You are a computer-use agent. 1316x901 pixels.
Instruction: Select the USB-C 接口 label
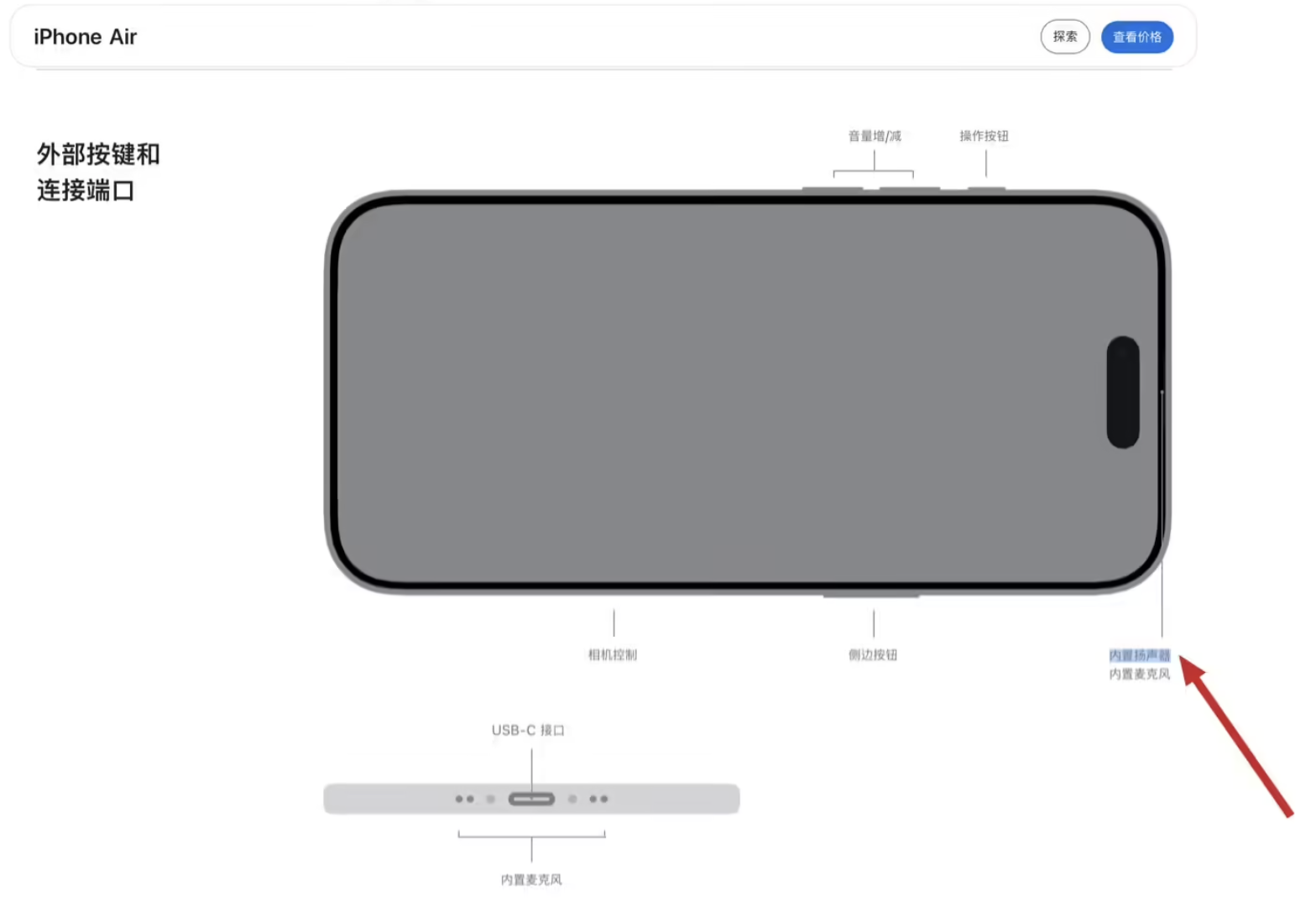click(528, 731)
